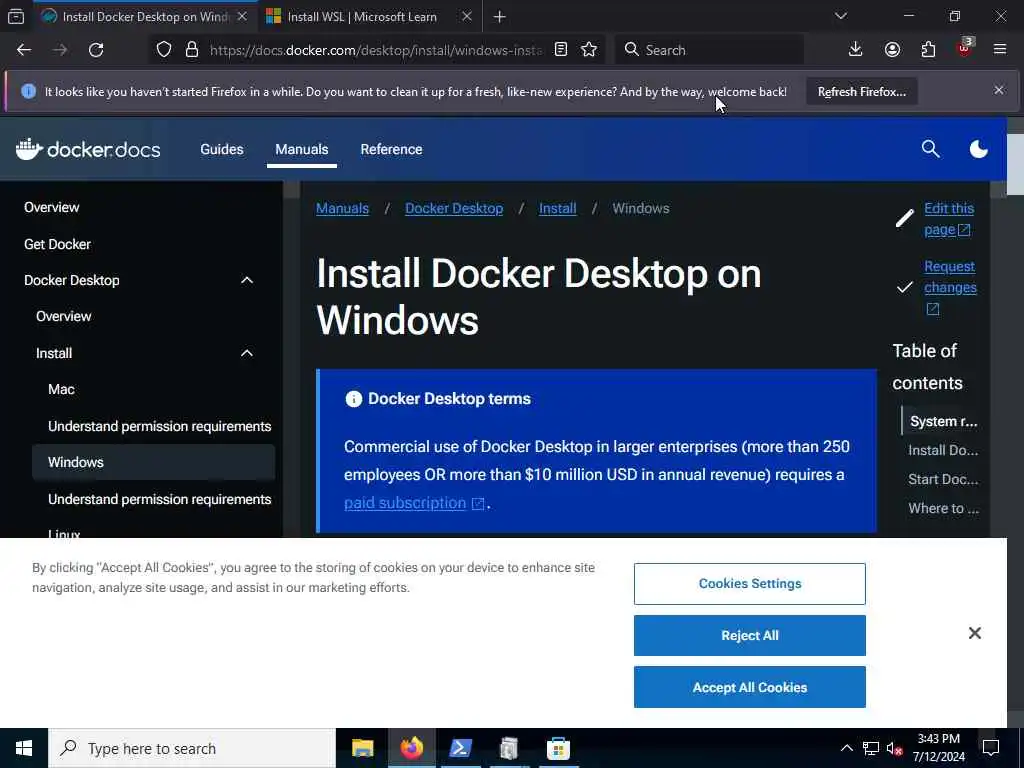Follow the Install breadcrumb link
This screenshot has width=1024, height=768.
[x=557, y=208]
